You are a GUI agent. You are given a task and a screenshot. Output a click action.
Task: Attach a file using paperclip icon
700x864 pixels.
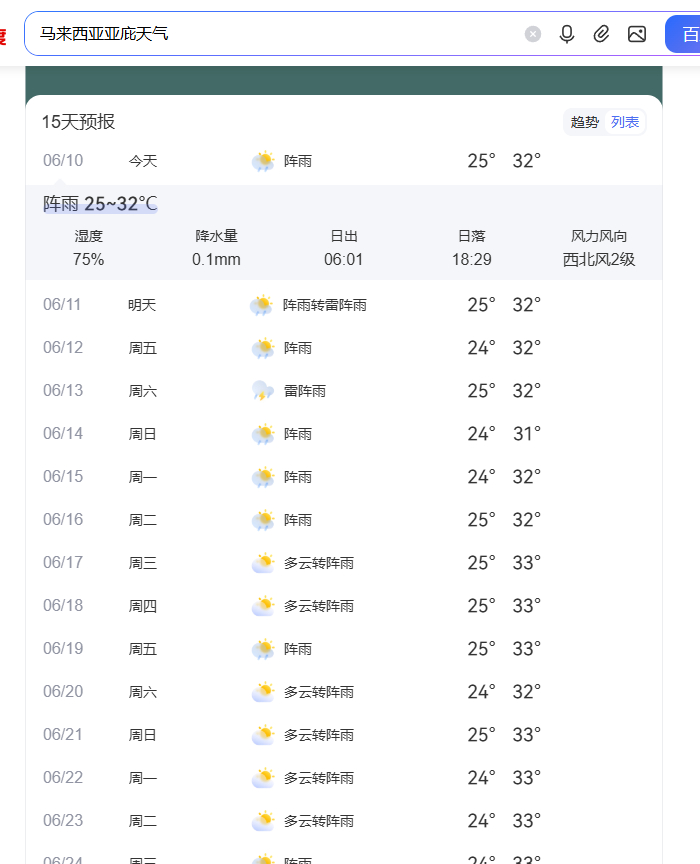click(601, 34)
